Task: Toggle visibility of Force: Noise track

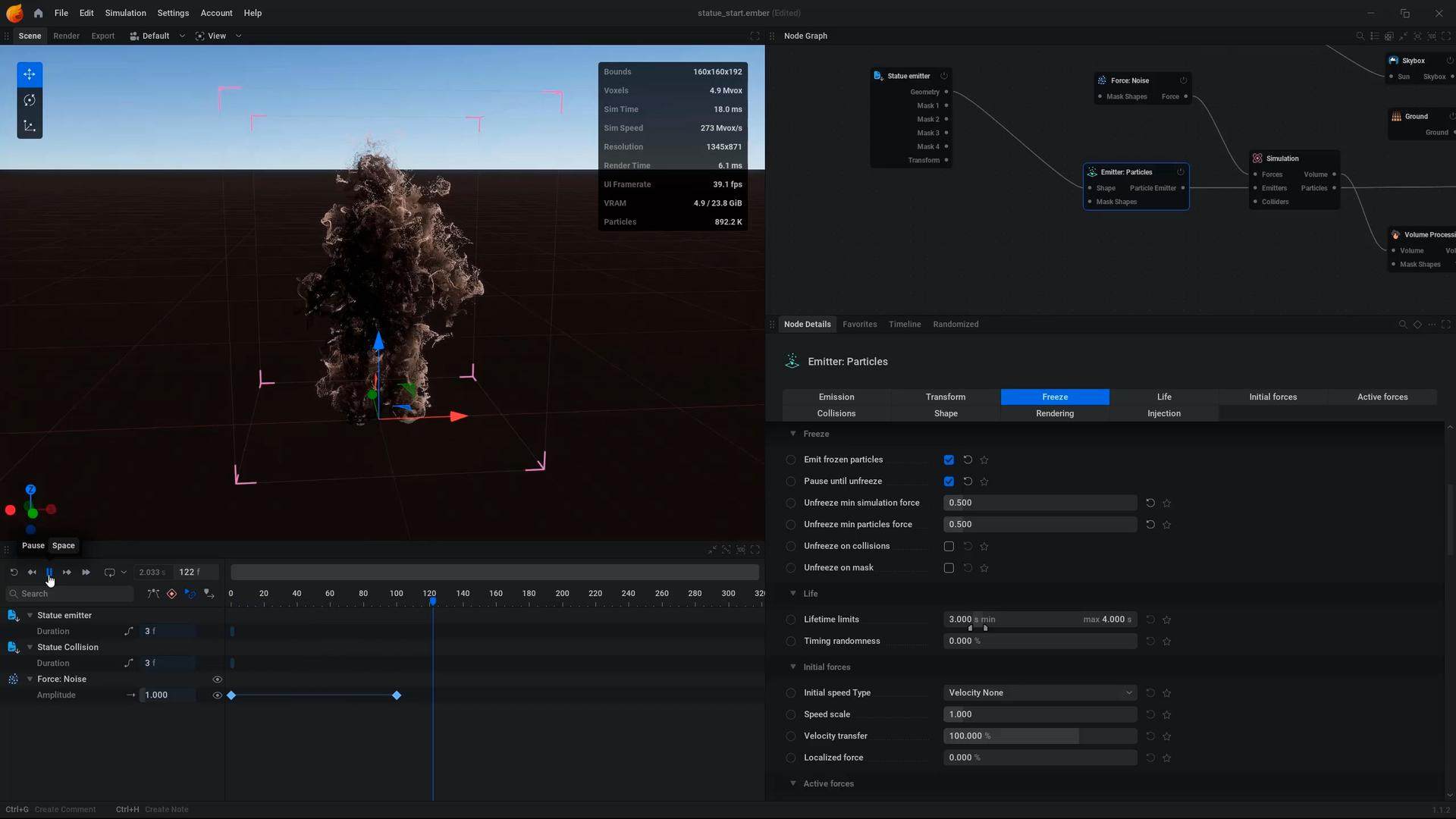Action: click(217, 679)
